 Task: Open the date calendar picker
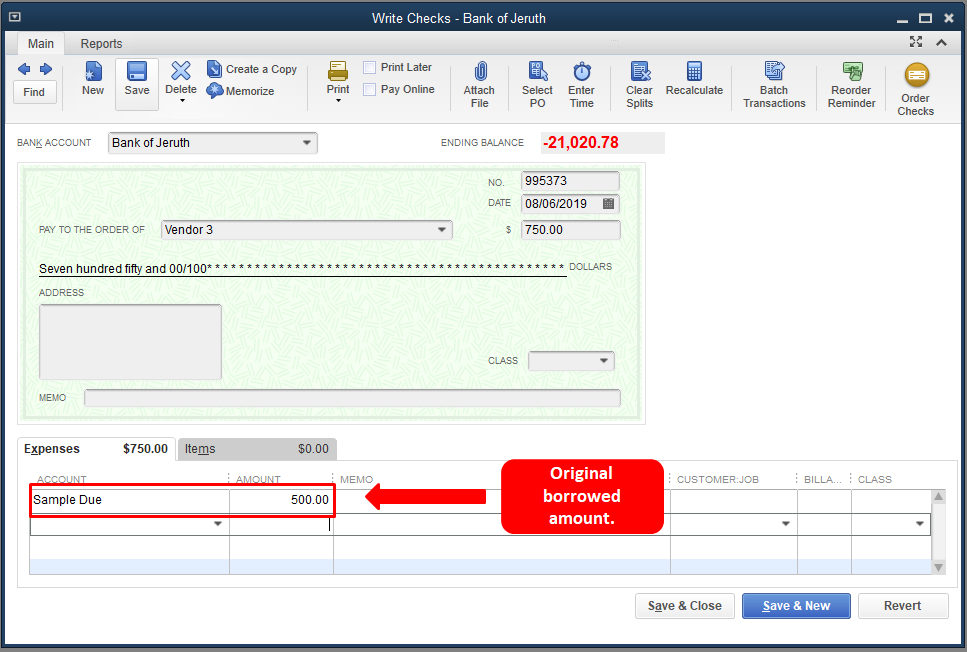click(608, 204)
